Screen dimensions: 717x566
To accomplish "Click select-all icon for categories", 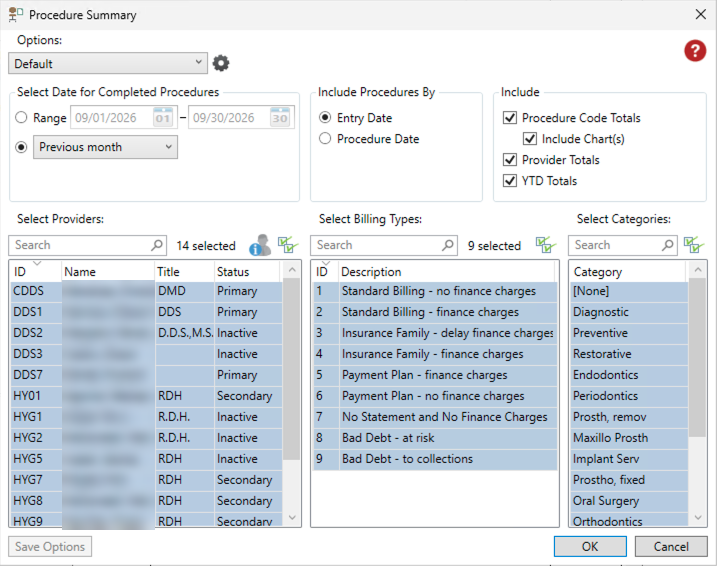I will (694, 245).
